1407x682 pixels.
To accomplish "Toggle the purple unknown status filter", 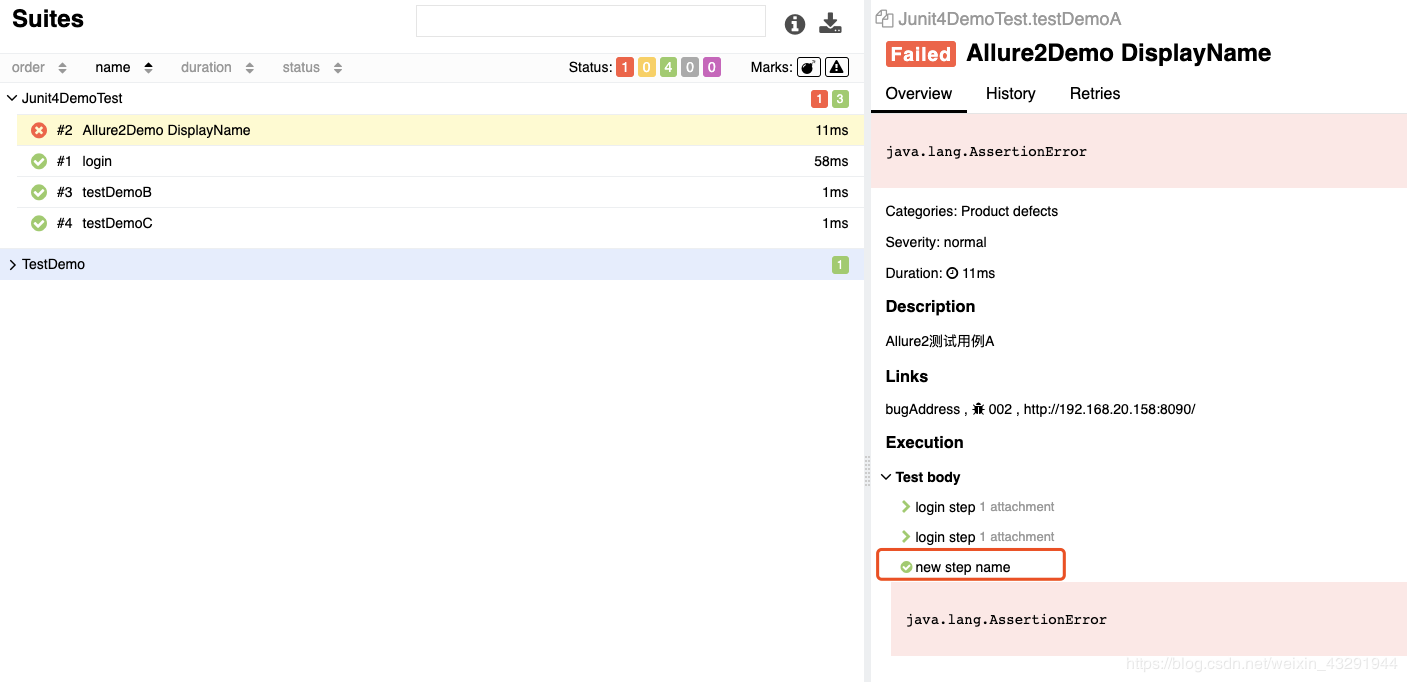I will [712, 67].
